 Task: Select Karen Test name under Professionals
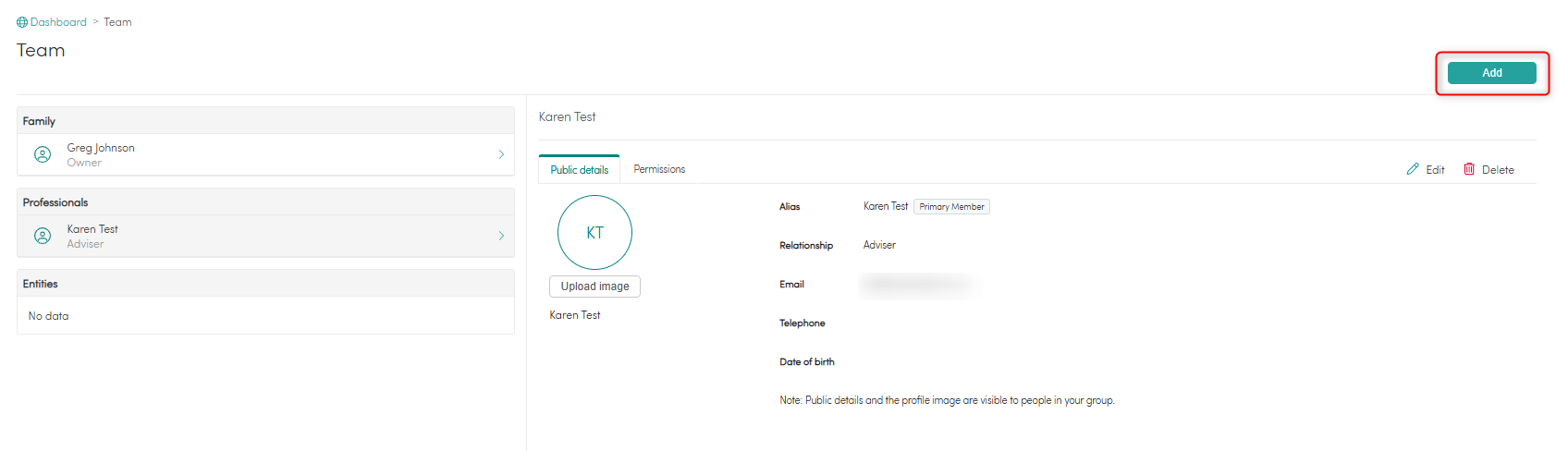(92, 229)
